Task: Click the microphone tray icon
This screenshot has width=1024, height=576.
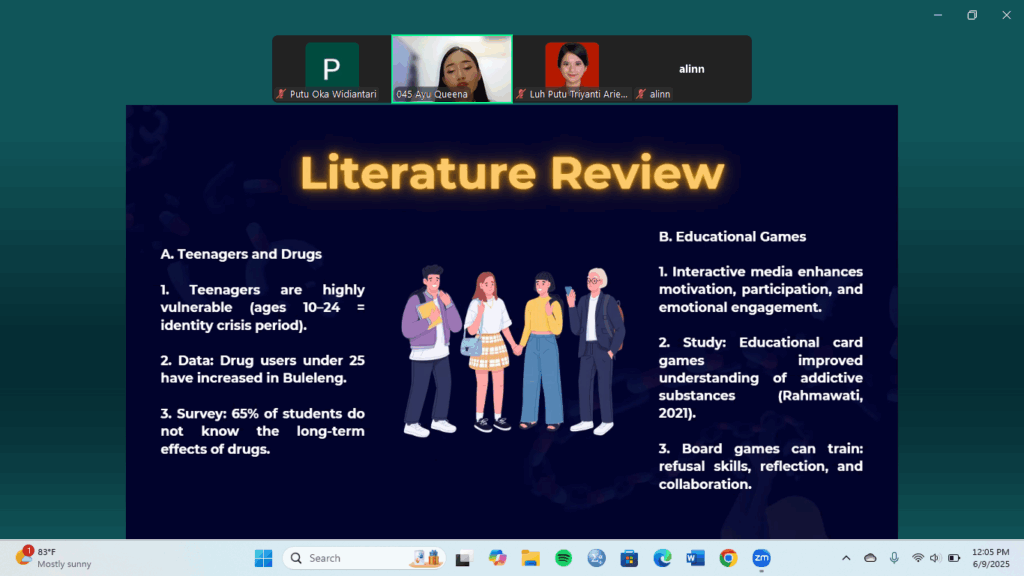Action: coord(894,558)
